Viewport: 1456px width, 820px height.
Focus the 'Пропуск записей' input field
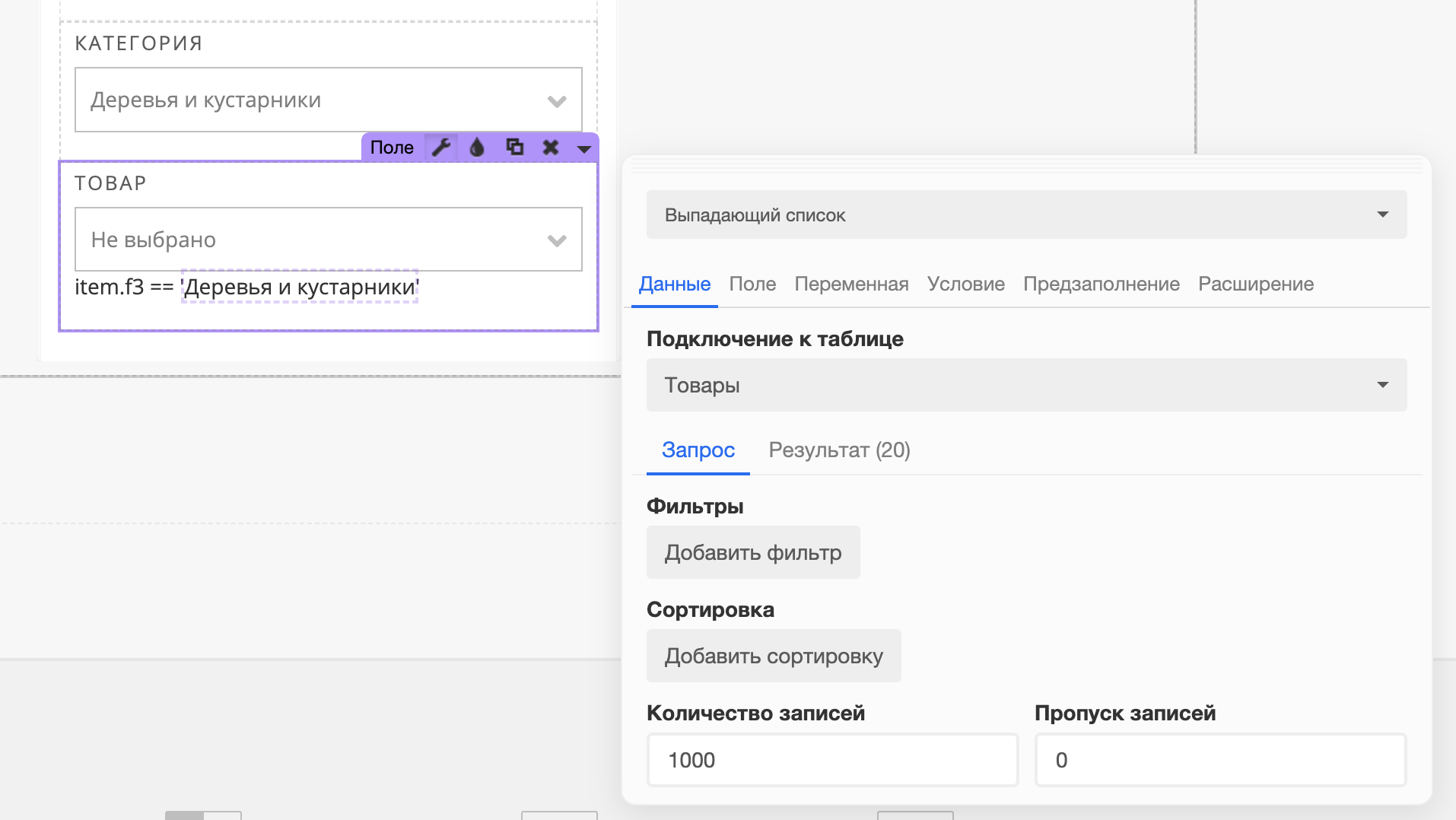(1220, 760)
